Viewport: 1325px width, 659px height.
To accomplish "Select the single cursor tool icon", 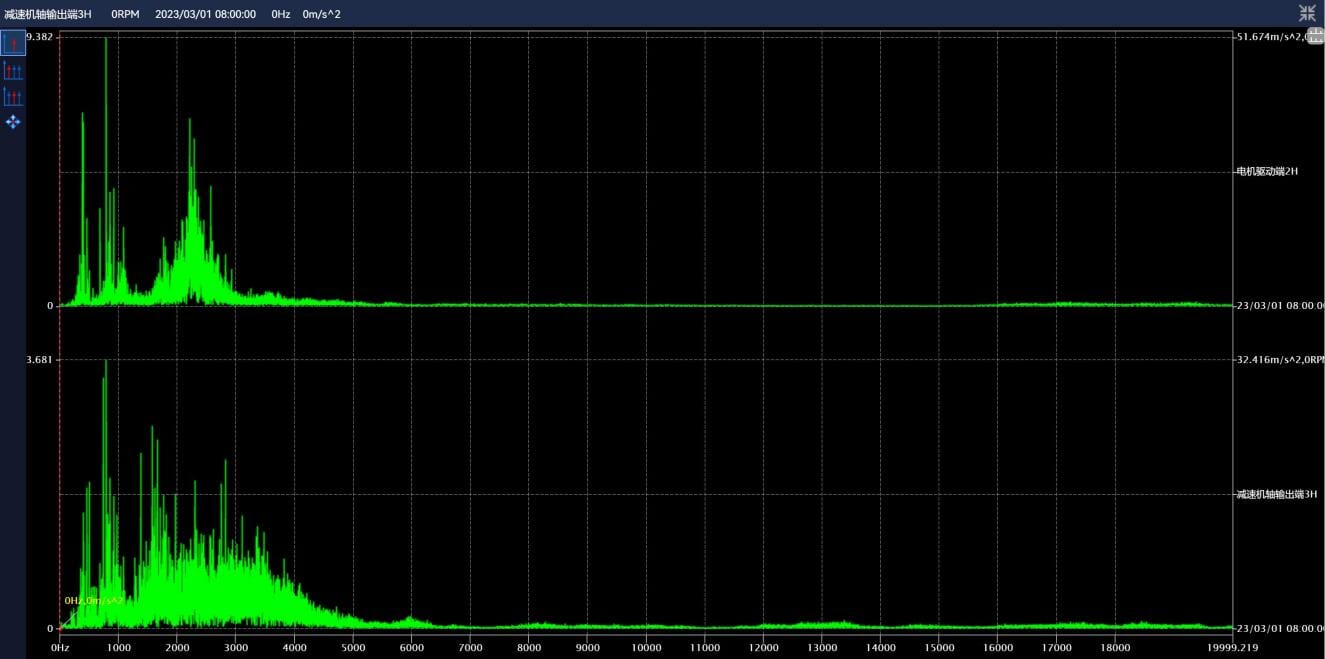I will pyautogui.click(x=13, y=43).
